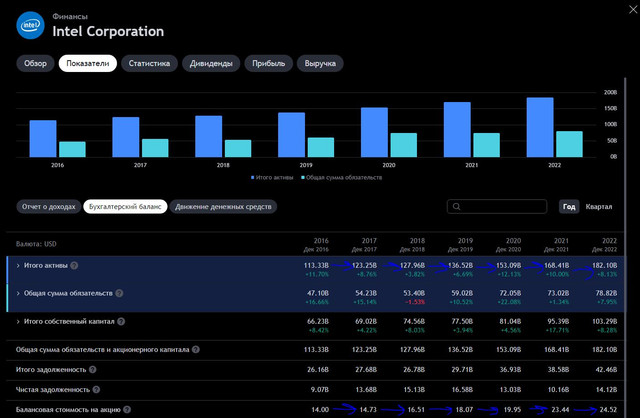Click the 2022 total assets bar
The width and height of the screenshot is (640, 418).
[540, 127]
